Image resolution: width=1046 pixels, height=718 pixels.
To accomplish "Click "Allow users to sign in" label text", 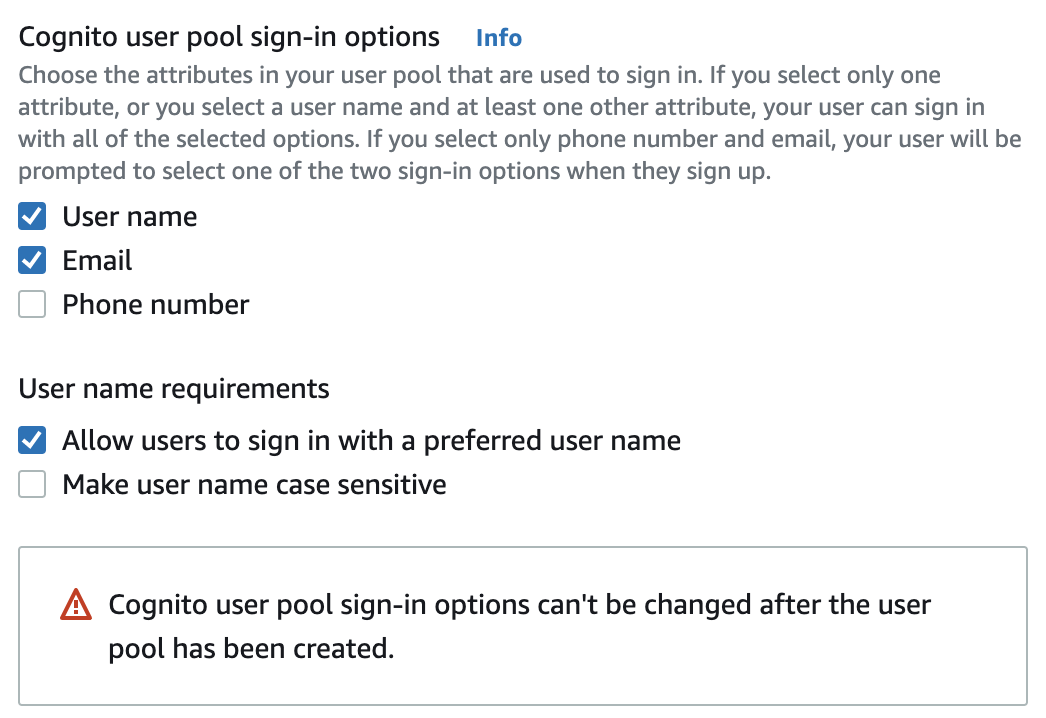I will coord(371,441).
